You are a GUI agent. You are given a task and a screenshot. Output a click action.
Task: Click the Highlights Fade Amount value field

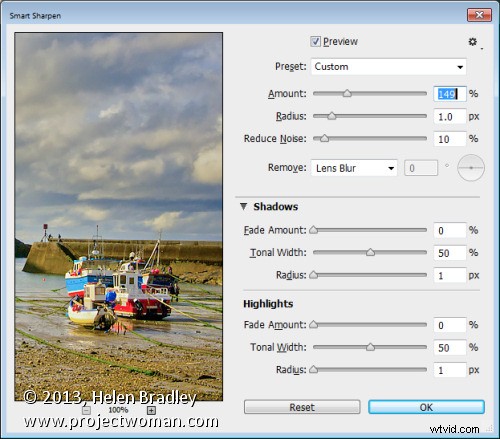click(x=450, y=325)
